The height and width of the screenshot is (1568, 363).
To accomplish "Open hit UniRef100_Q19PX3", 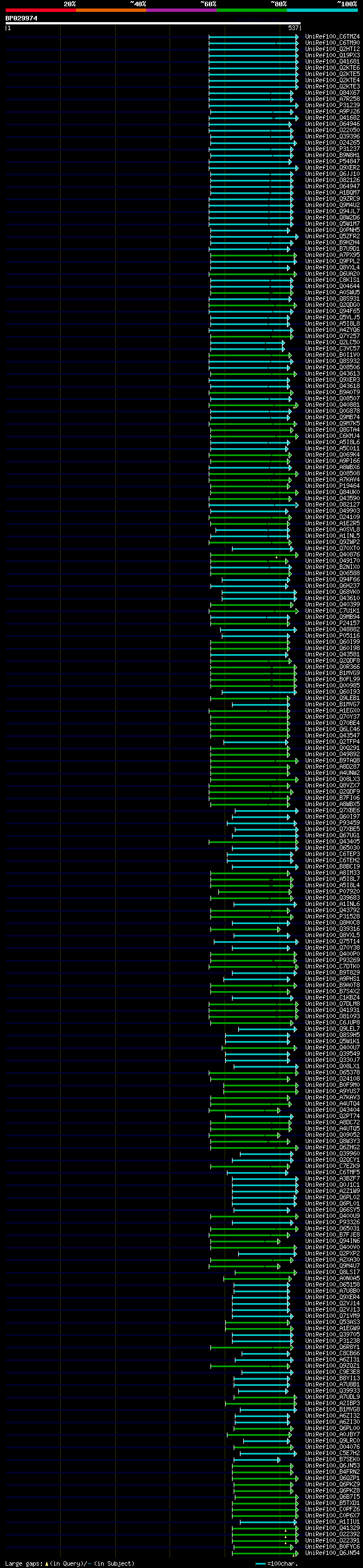I will pyautogui.click(x=332, y=56).
